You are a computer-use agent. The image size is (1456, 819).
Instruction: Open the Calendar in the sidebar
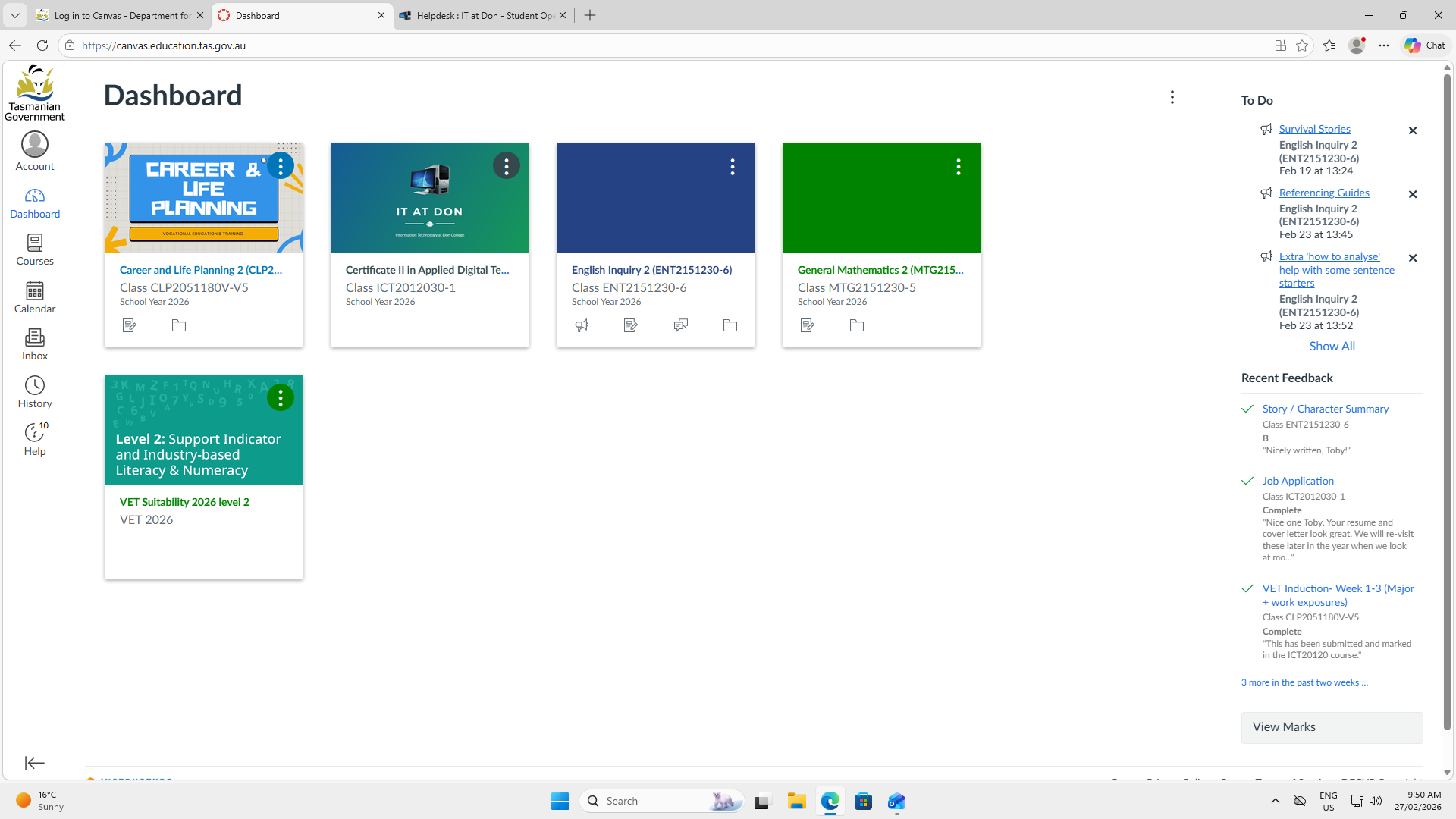click(35, 297)
